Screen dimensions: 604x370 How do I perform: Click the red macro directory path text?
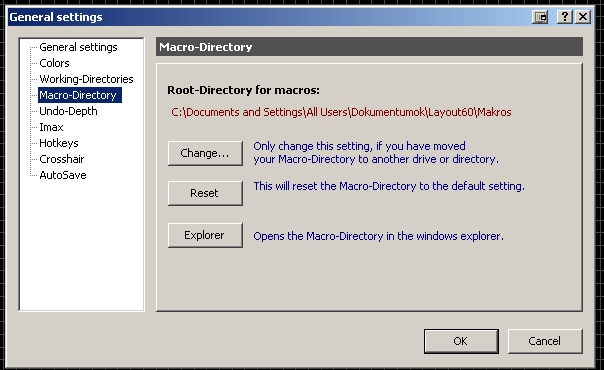[341, 112]
